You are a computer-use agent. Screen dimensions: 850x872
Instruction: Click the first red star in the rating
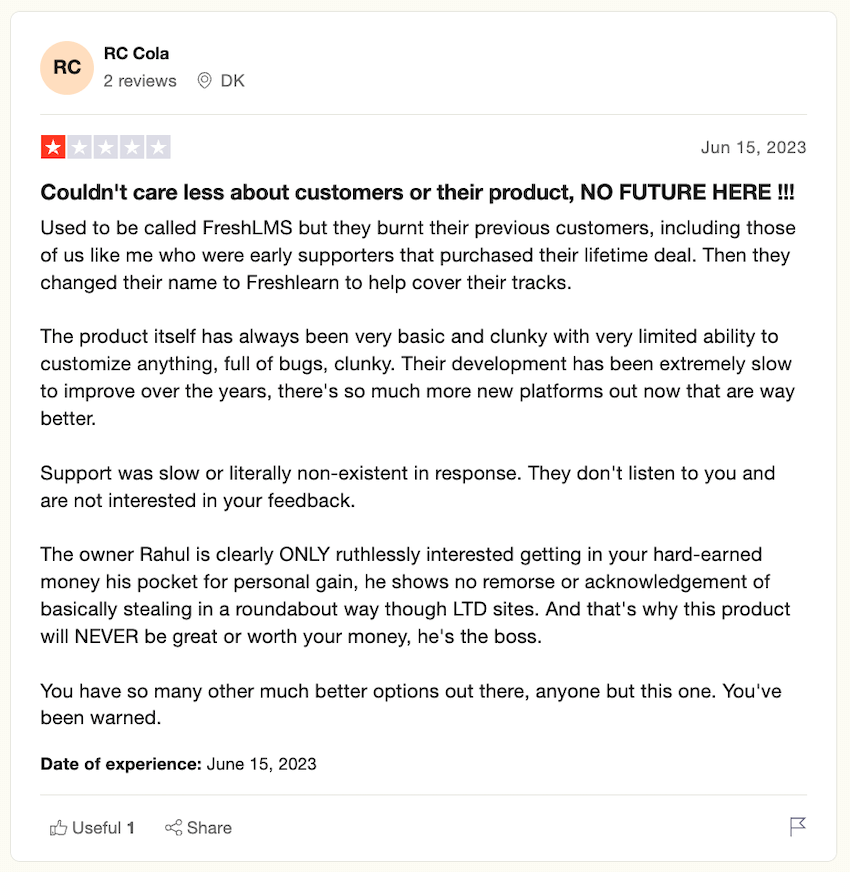coord(52,147)
